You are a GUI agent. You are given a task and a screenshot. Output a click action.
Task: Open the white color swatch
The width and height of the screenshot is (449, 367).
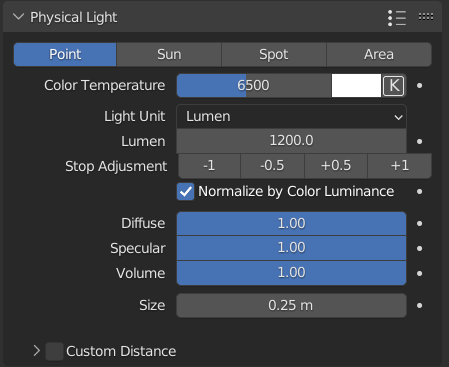[356, 86]
